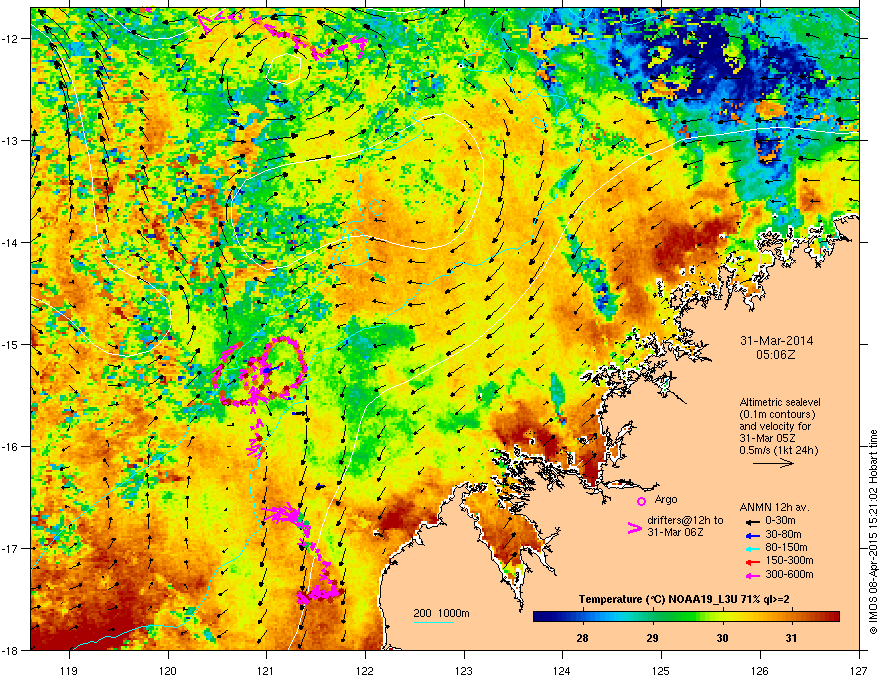
Task: Click the 'ANMN 12h av.' legend heading
Action: (774, 507)
